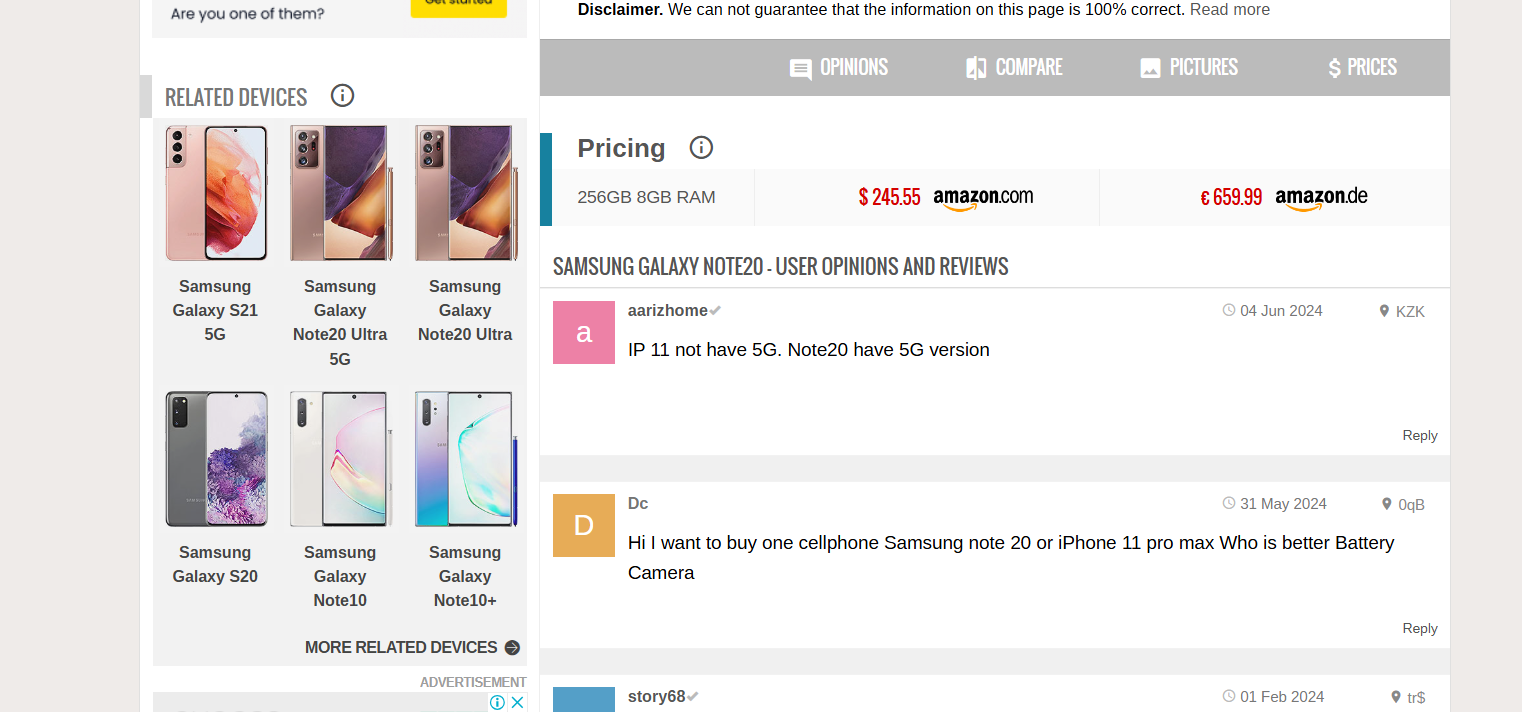1522x712 pixels.
Task: Open the Samsung Galaxy S21 5G device page
Action: (x=216, y=193)
